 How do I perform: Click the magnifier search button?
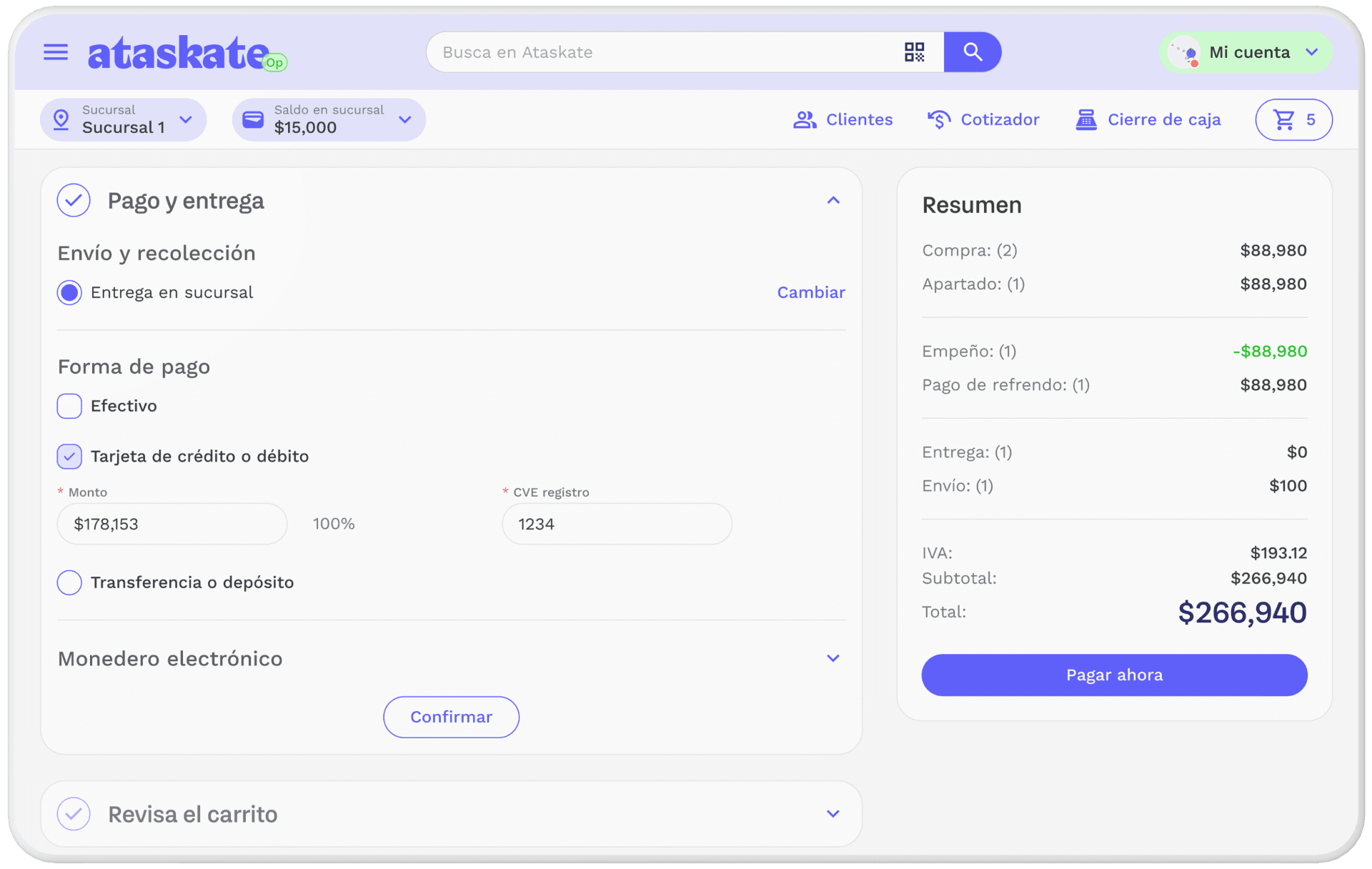972,52
